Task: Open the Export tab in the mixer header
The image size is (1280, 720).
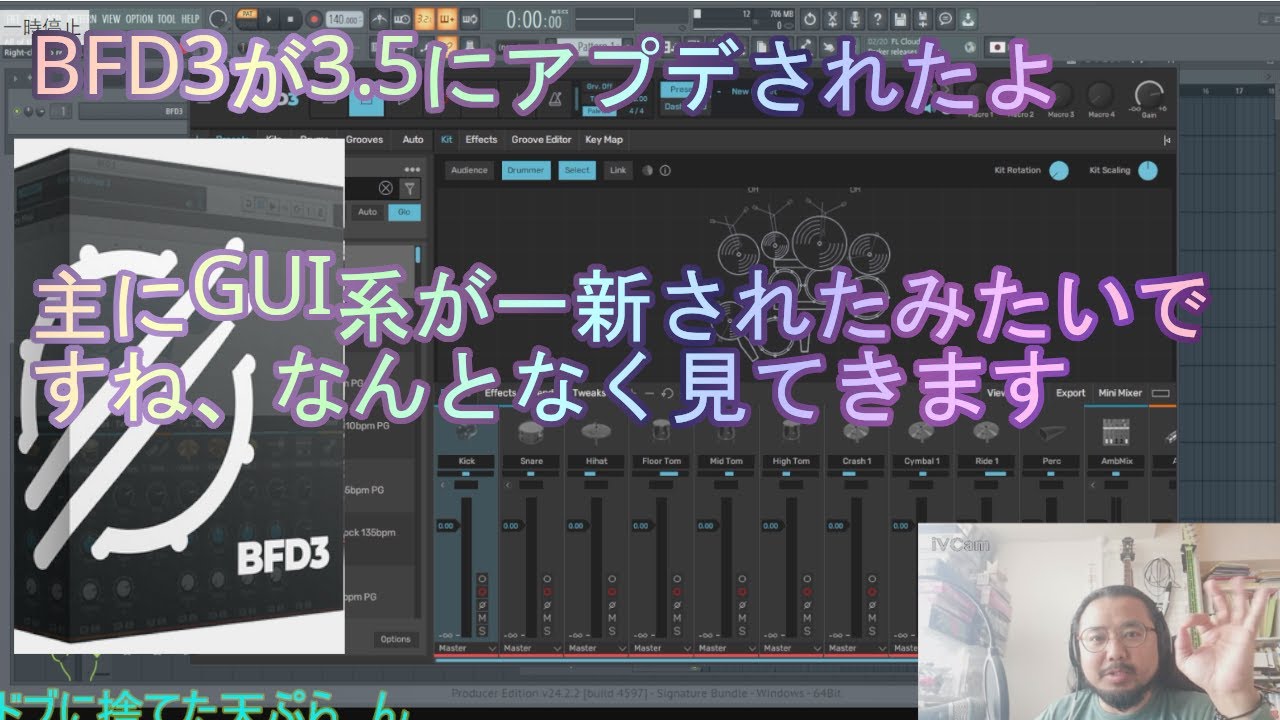Action: coord(1070,393)
